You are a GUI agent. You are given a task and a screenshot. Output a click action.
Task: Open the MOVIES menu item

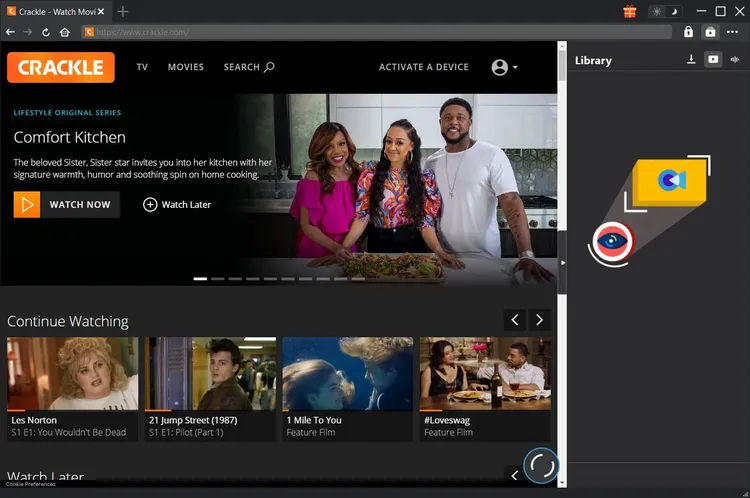[x=185, y=67]
